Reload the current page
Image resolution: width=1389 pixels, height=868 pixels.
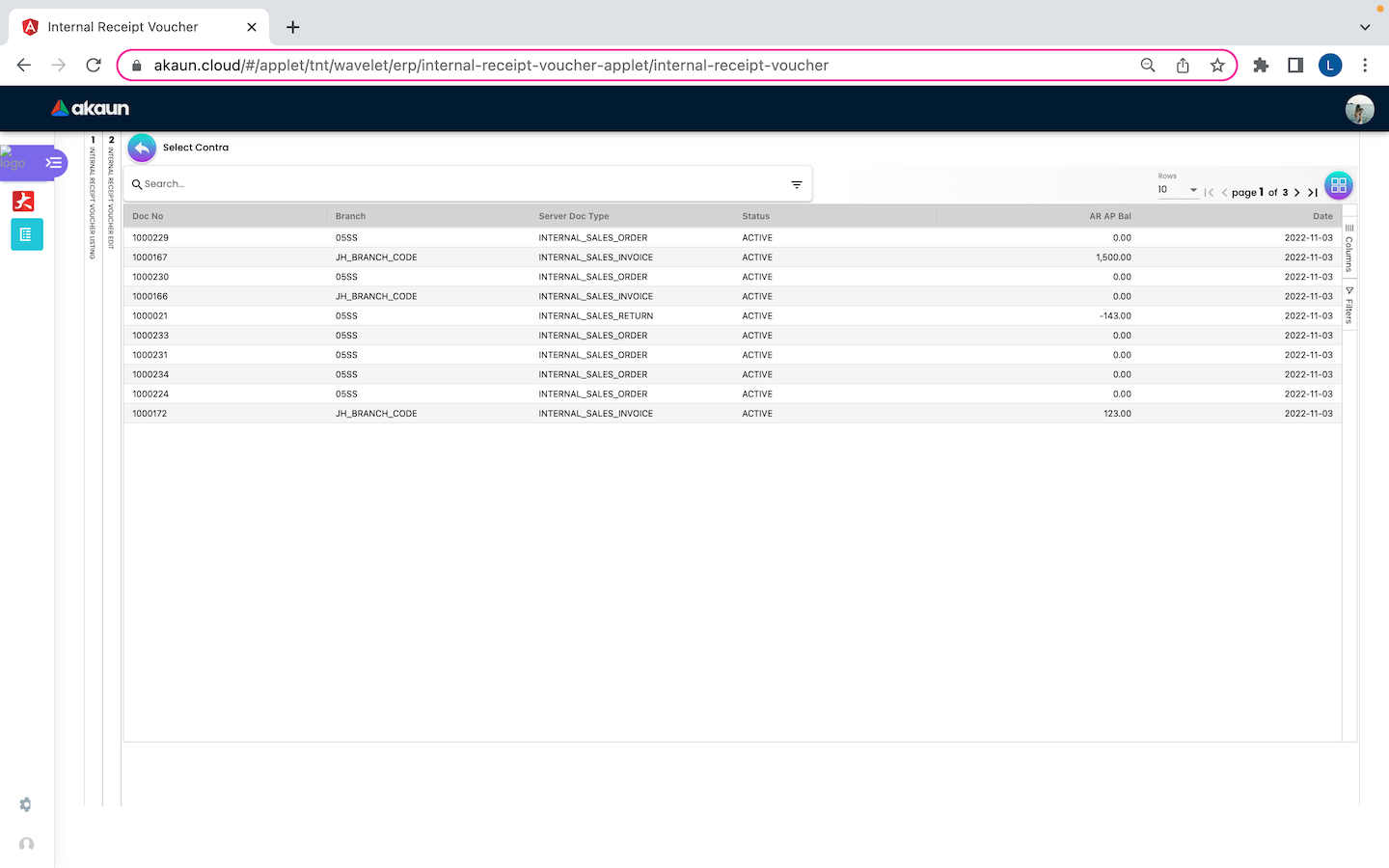coord(94,65)
